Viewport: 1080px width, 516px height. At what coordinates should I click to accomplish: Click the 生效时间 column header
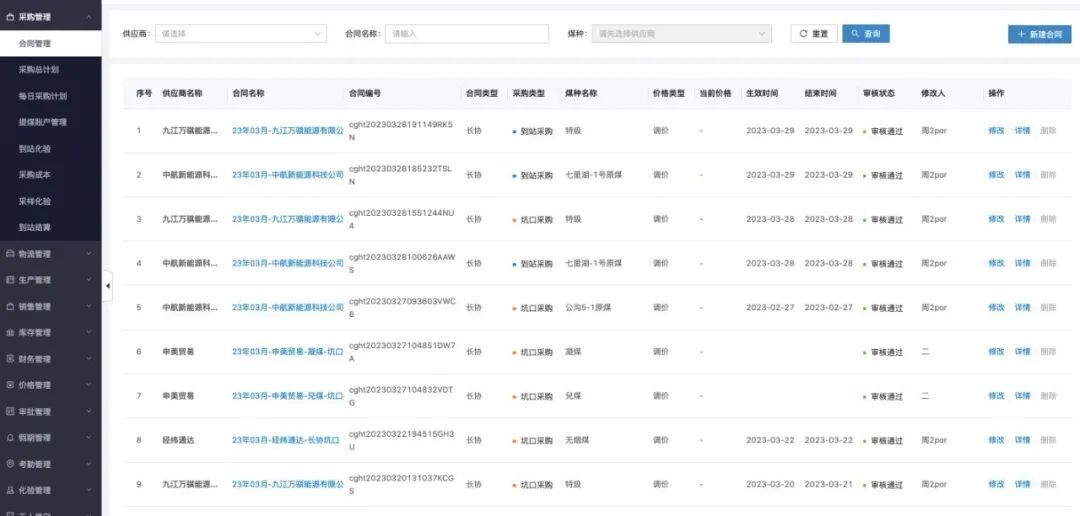click(762, 93)
